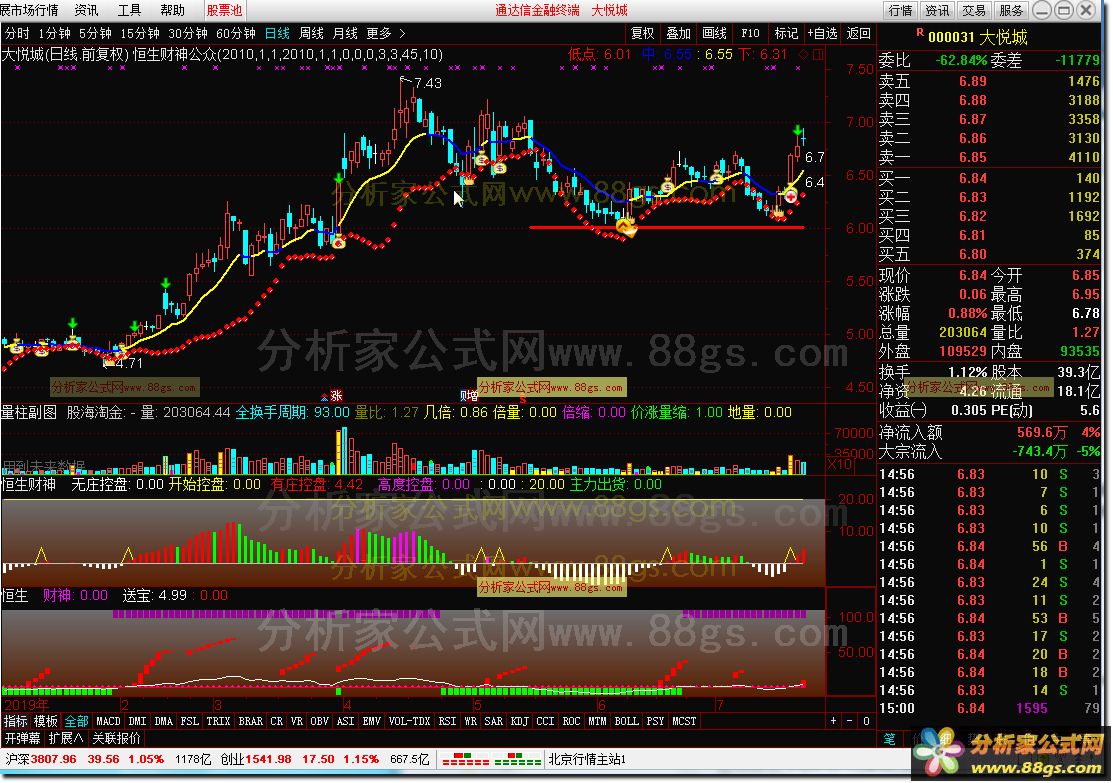
Task: Click the 北京行情主站1 server status
Action: (x=587, y=760)
